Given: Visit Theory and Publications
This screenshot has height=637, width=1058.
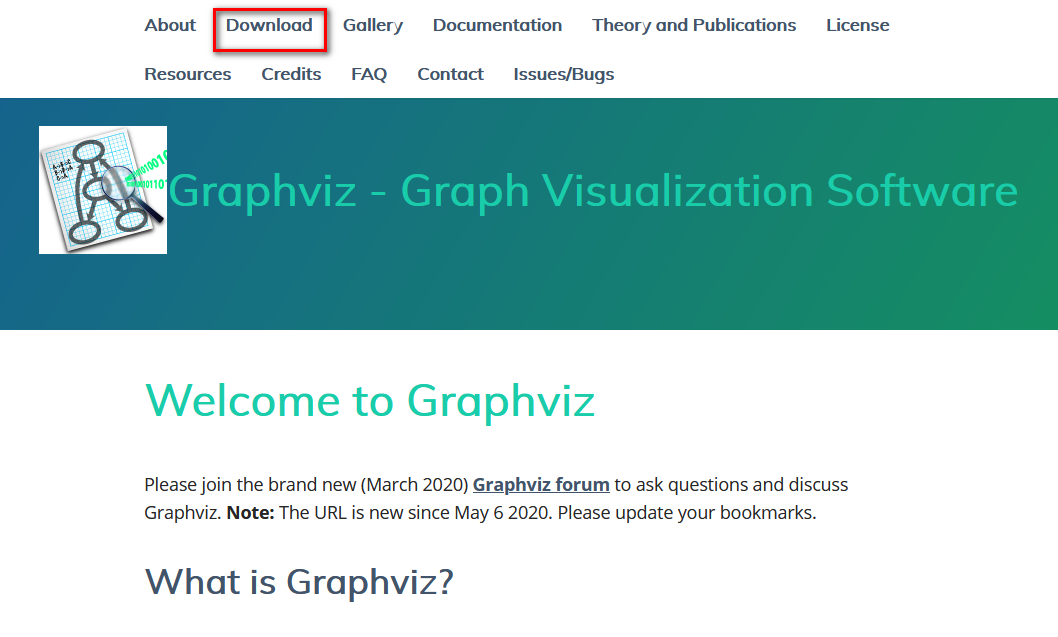Looking at the screenshot, I should (x=693, y=25).
